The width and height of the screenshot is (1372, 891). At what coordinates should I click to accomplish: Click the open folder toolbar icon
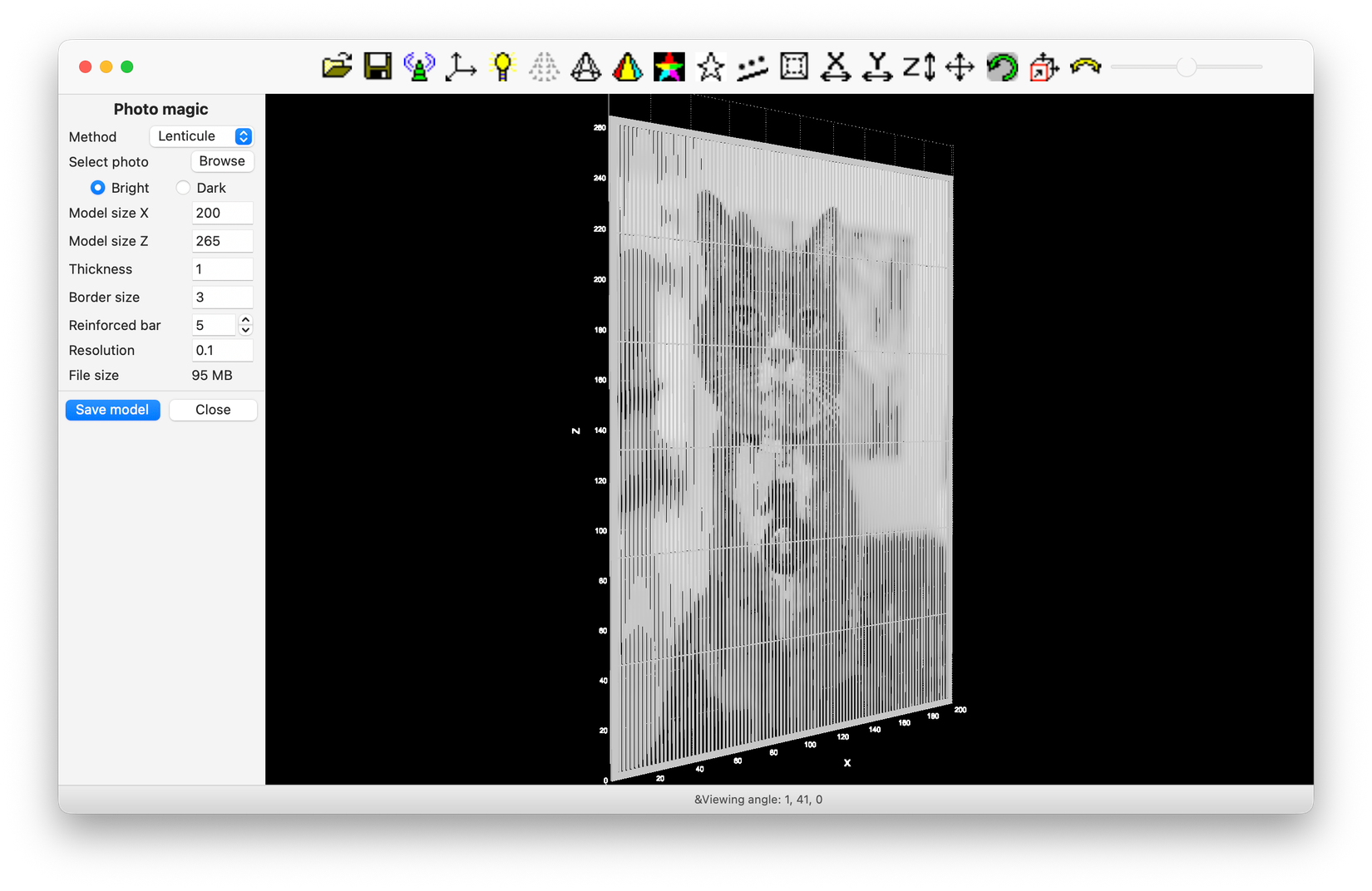point(337,66)
